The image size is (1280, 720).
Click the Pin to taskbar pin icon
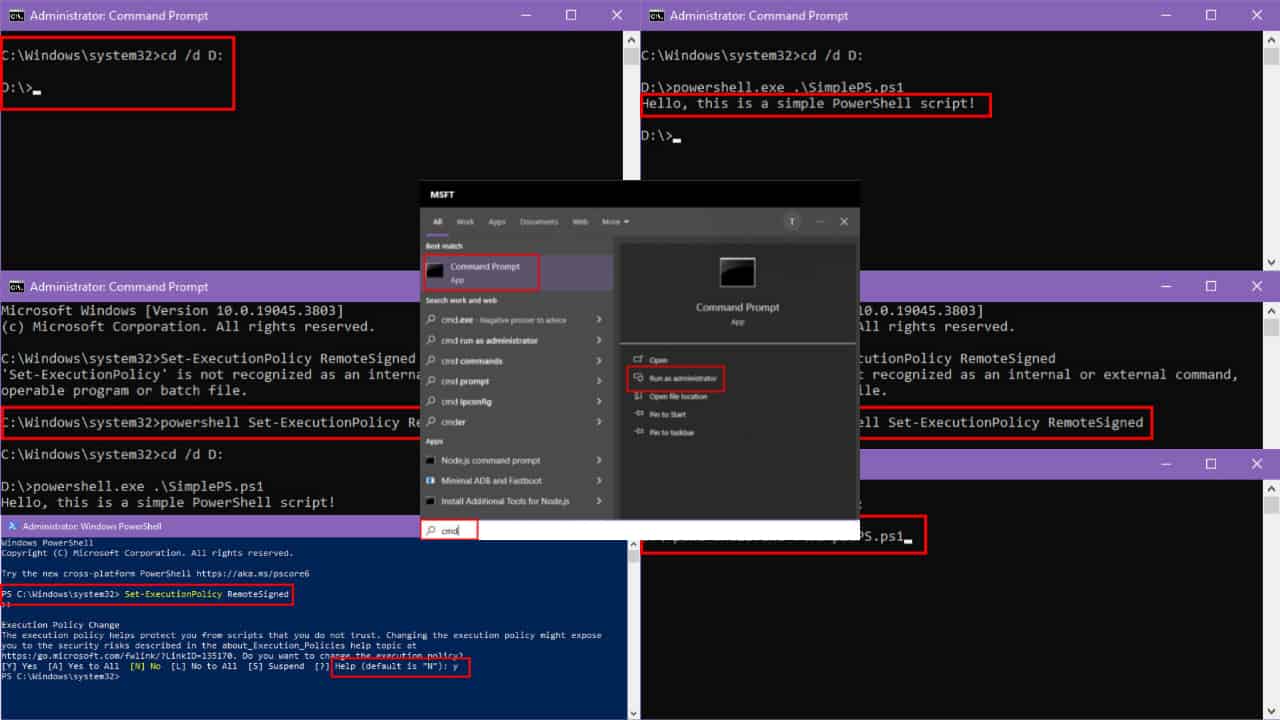point(638,432)
